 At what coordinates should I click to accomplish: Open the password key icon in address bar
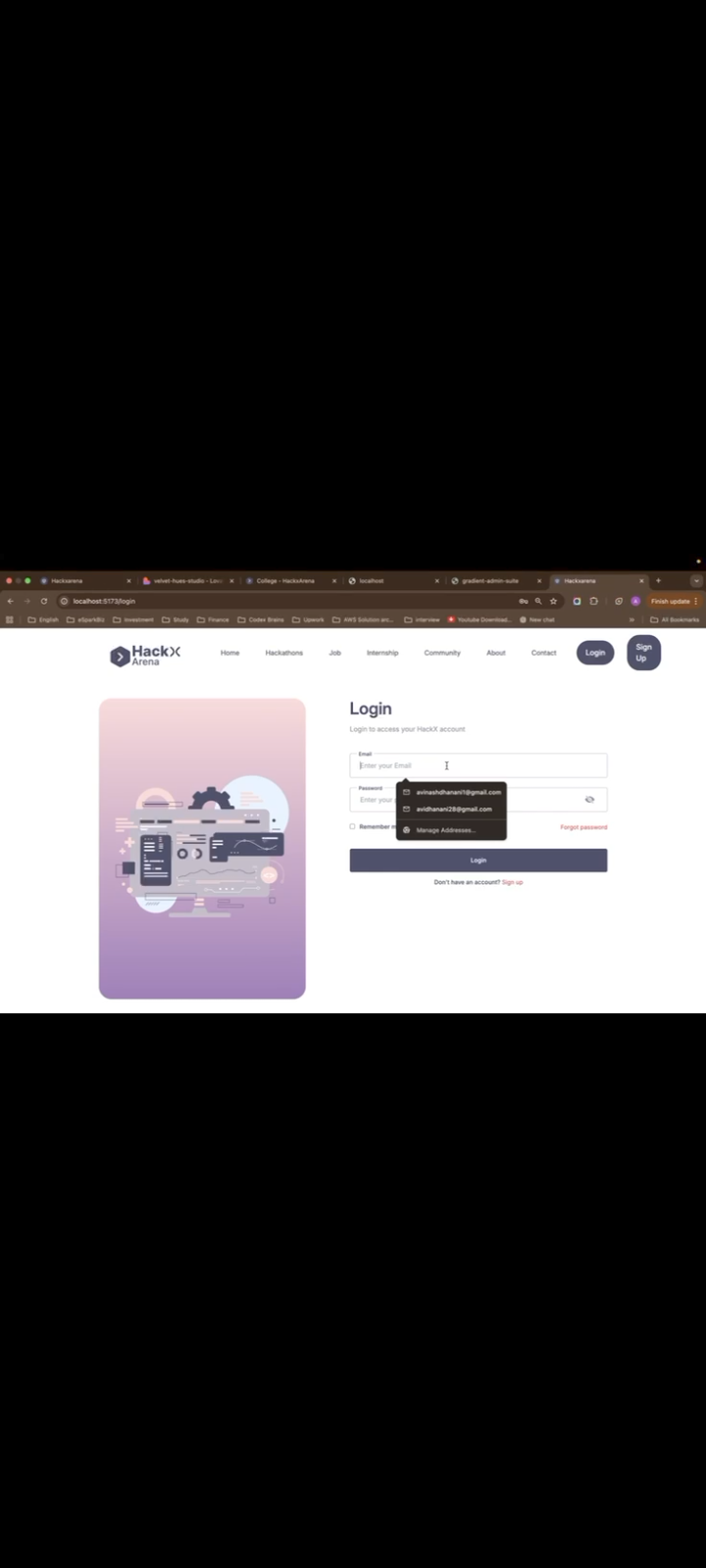(x=524, y=601)
